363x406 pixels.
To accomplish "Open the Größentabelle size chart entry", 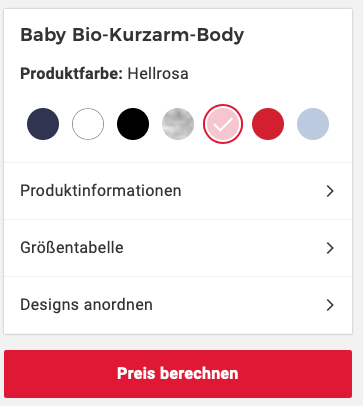I will click(x=178, y=248).
